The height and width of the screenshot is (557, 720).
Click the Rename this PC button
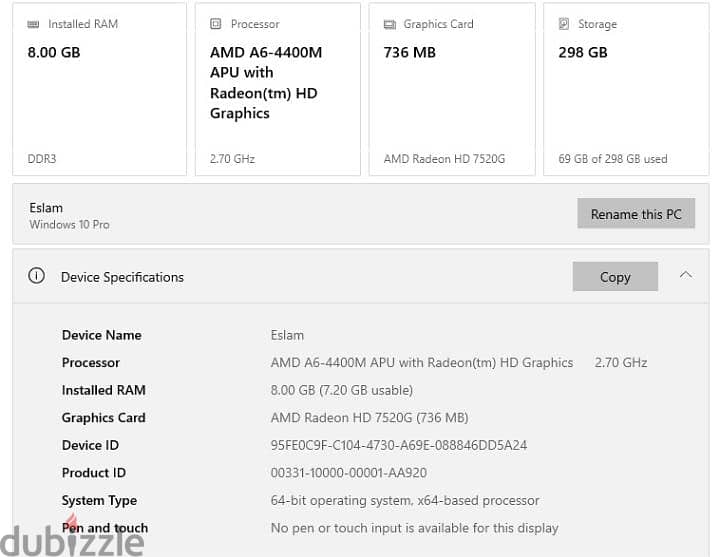[636, 214]
